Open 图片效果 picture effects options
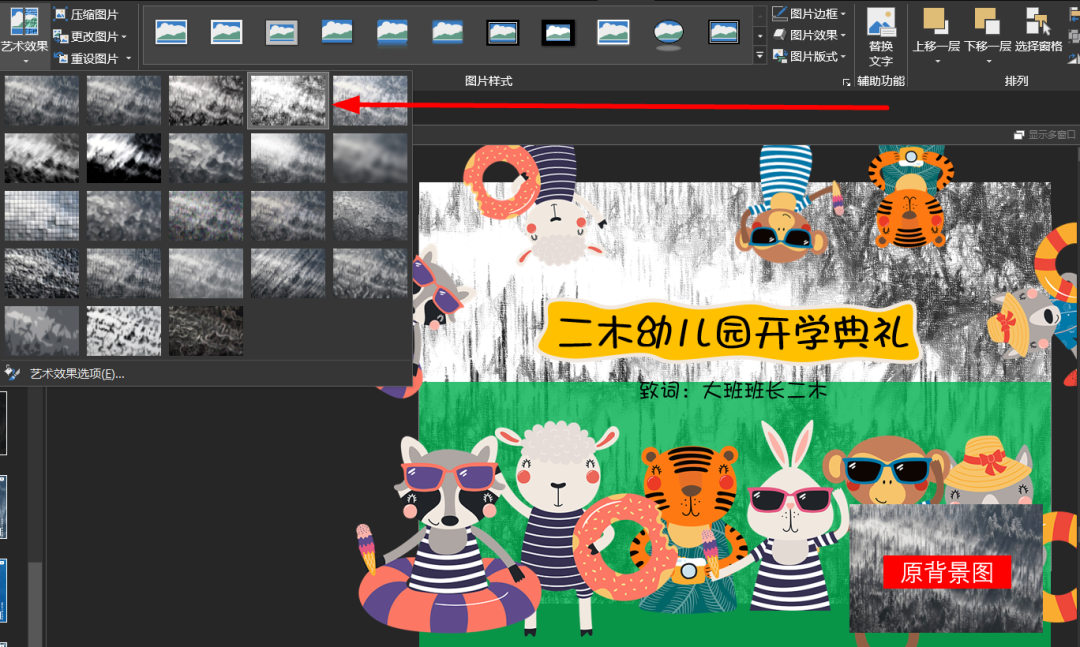Viewport: 1080px width, 647px height. [809, 35]
